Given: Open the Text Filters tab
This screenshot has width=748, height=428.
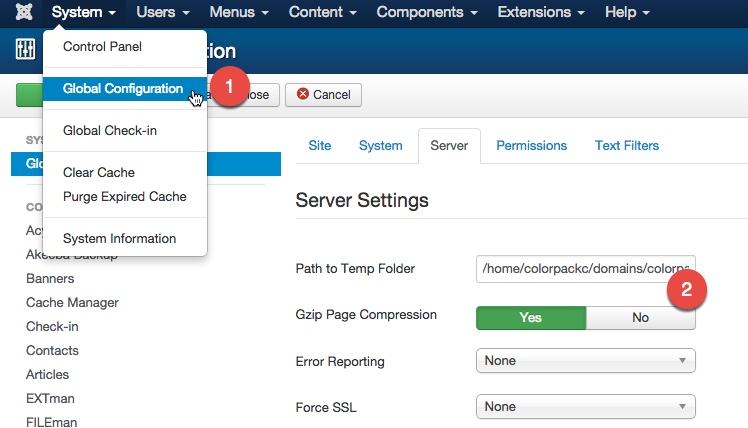Looking at the screenshot, I should point(627,146).
